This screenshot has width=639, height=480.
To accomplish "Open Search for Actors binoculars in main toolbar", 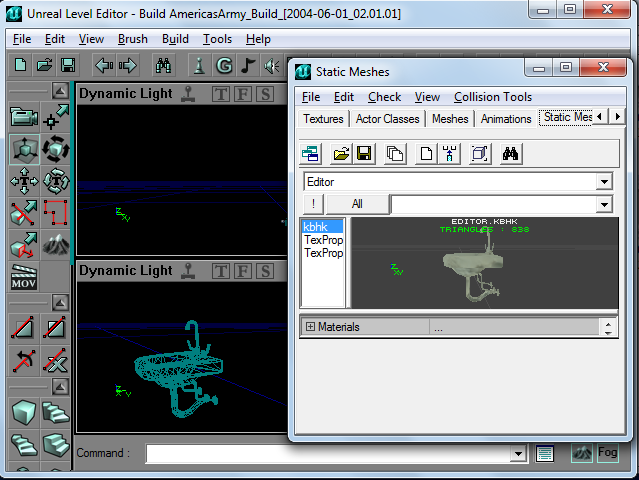I will coord(163,65).
